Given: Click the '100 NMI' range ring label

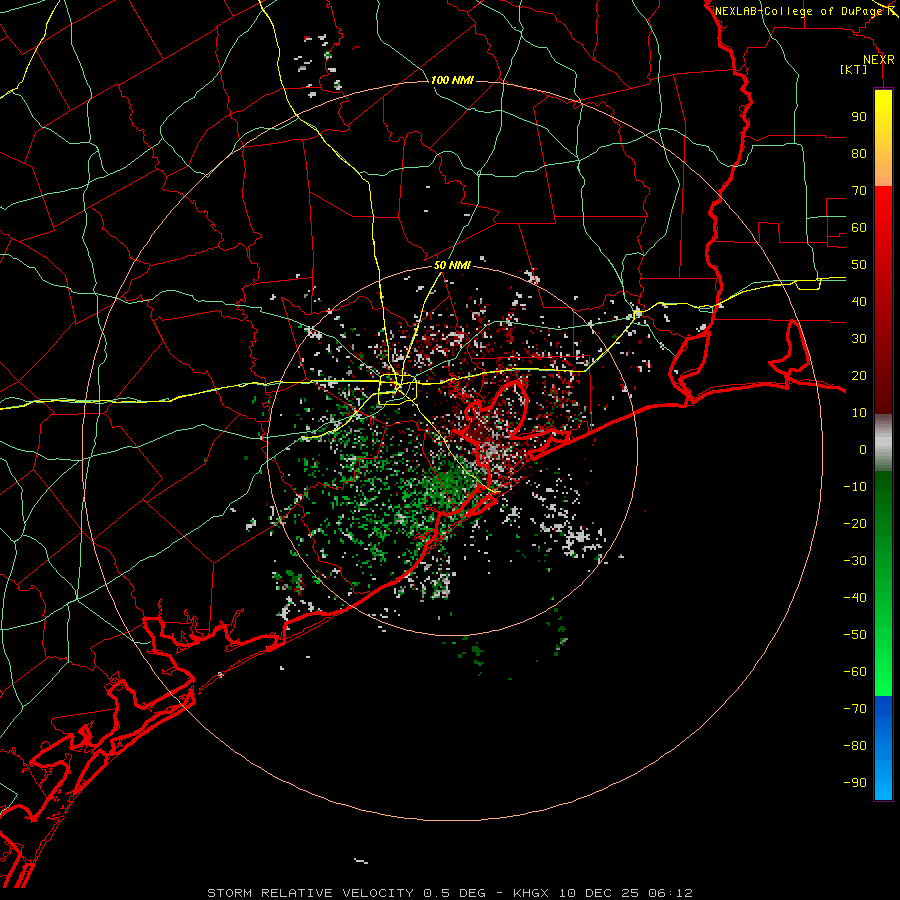Looking at the screenshot, I should click(x=452, y=80).
